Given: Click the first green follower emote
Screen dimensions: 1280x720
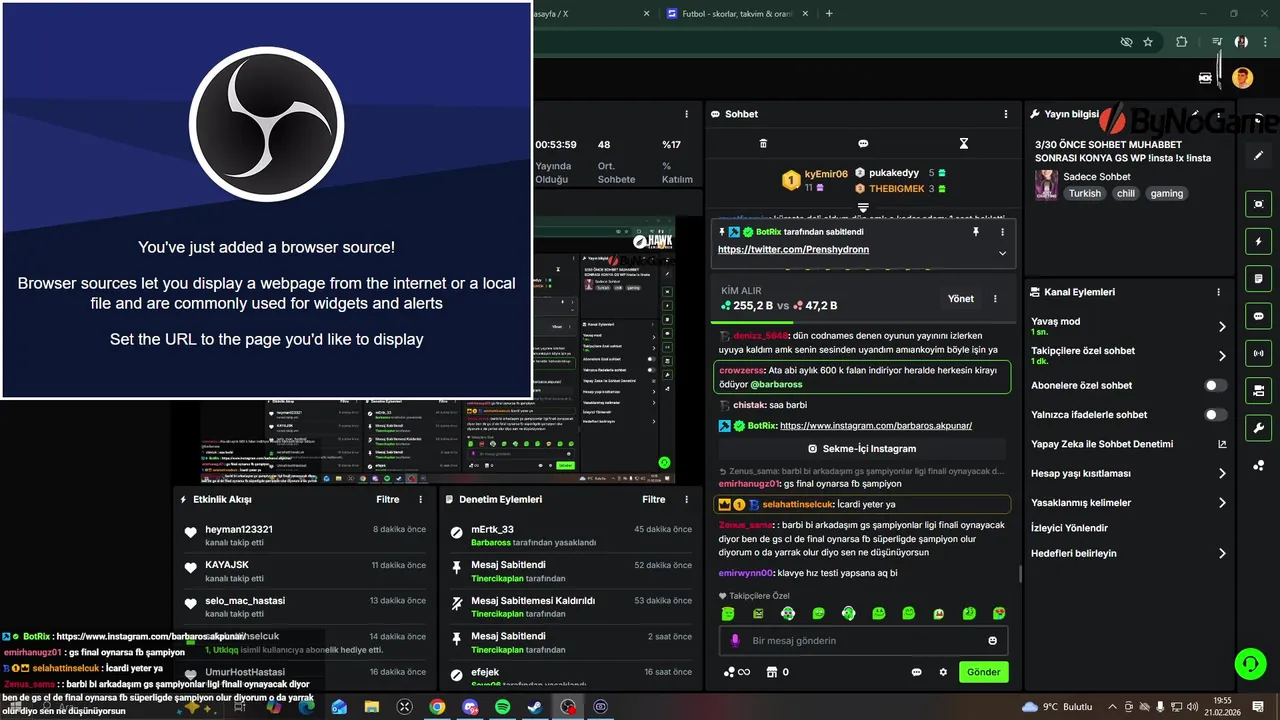Looking at the screenshot, I should (x=728, y=613).
